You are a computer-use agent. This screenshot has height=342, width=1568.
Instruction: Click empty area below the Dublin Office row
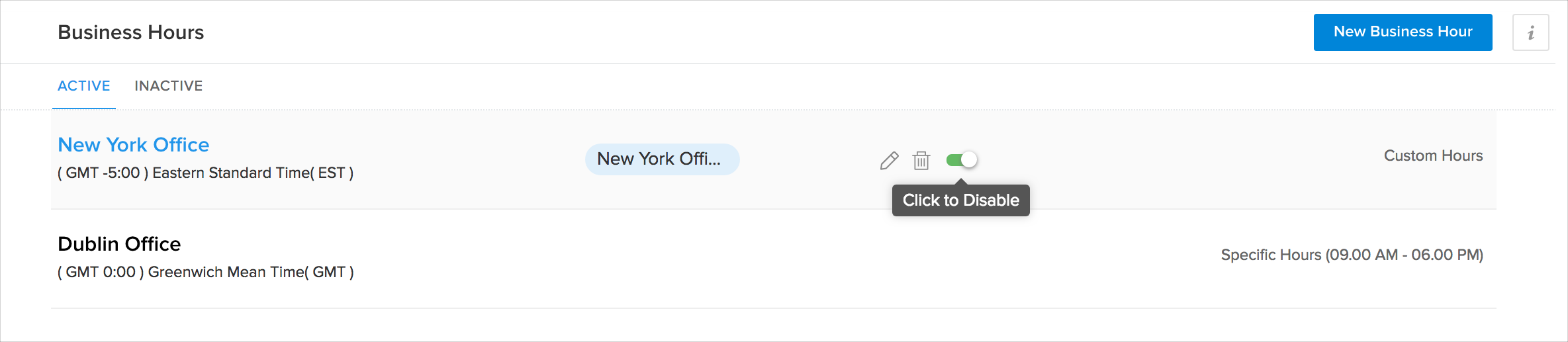pyautogui.click(x=728, y=325)
